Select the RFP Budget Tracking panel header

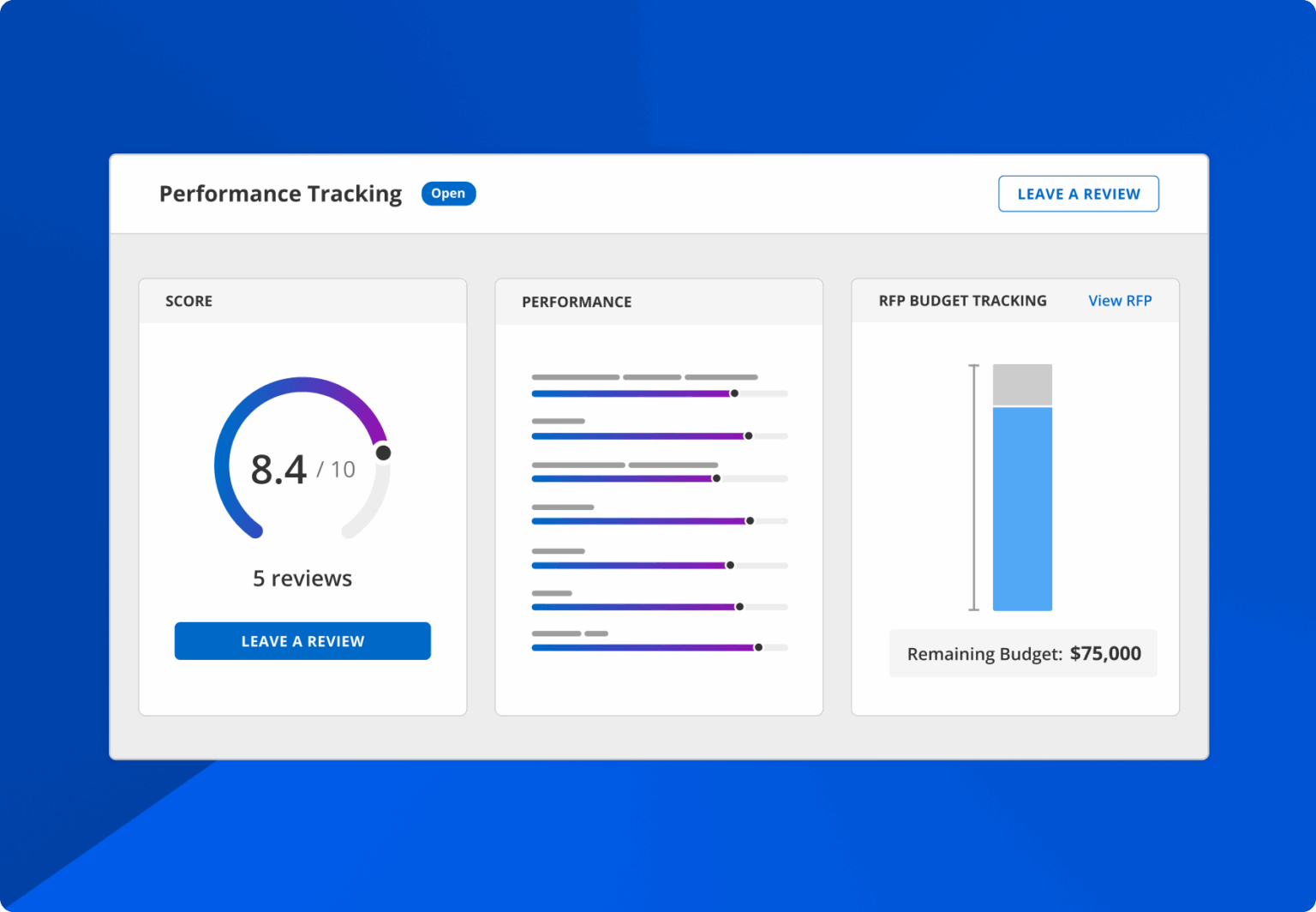point(962,301)
